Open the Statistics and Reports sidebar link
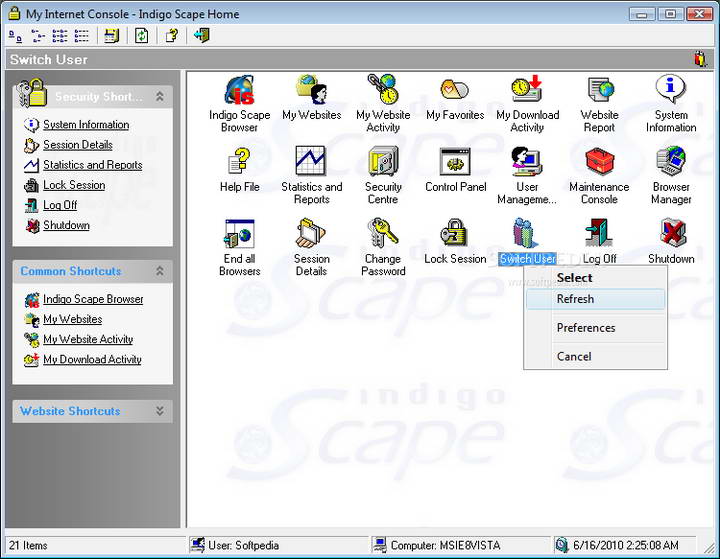 (92, 165)
